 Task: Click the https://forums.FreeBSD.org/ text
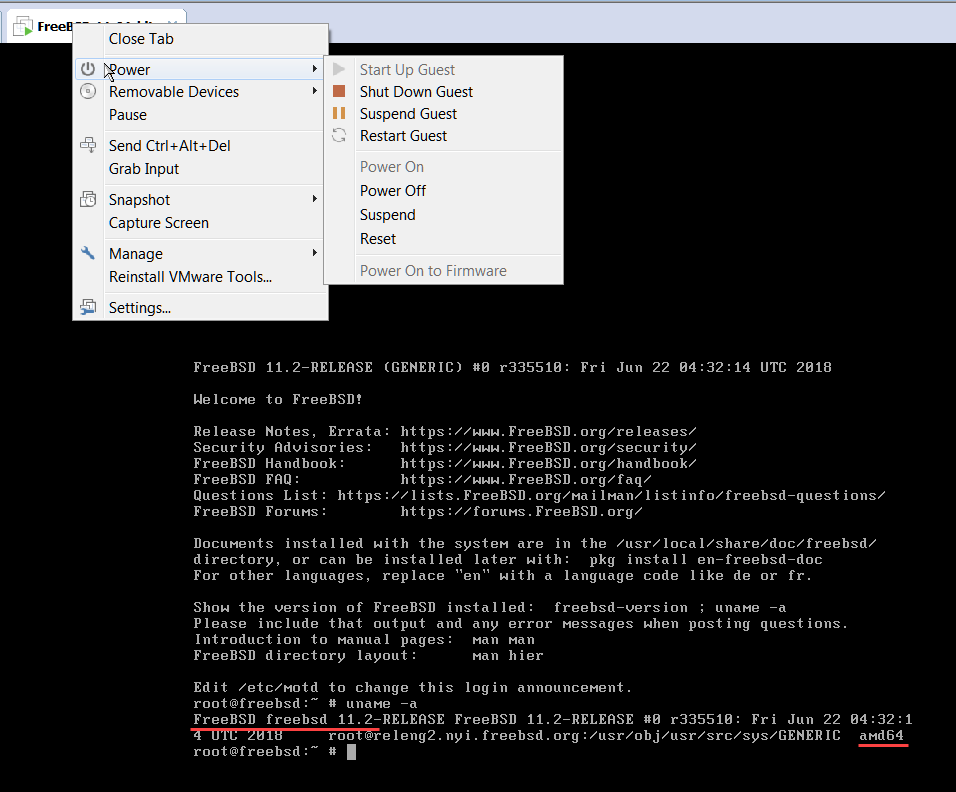tap(521, 512)
